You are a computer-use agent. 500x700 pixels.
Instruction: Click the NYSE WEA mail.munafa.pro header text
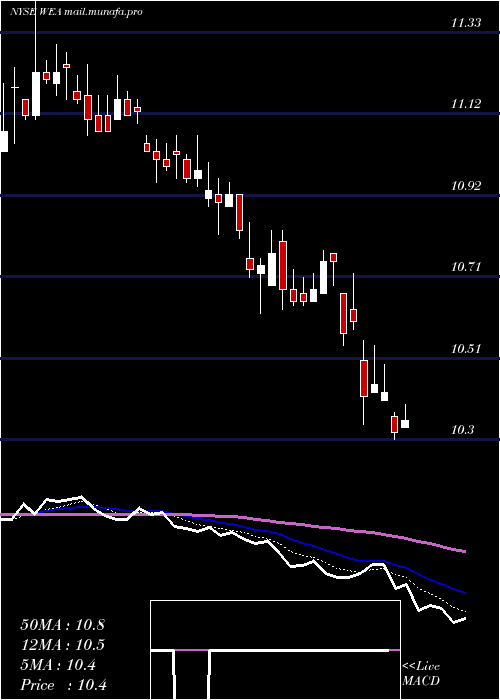point(76,12)
